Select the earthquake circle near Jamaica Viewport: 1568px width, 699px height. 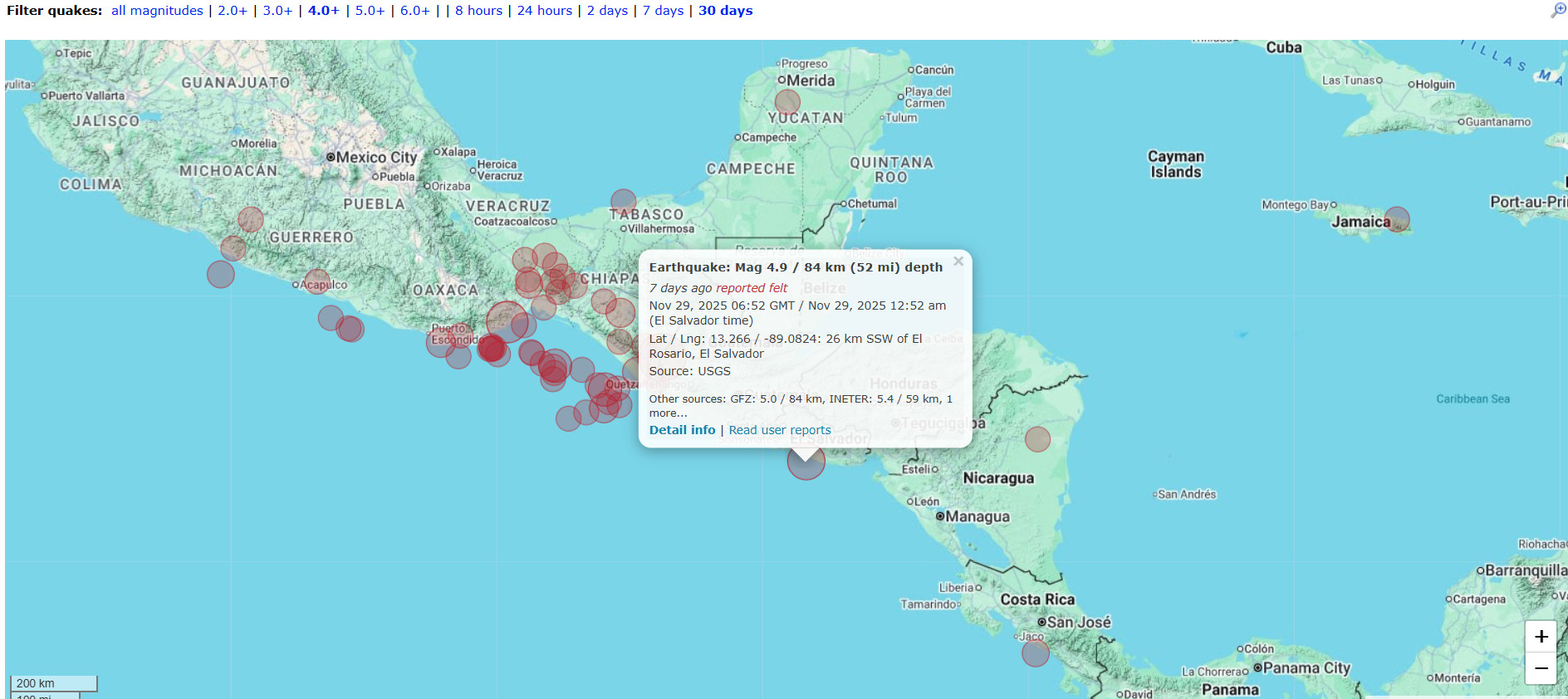tap(1397, 219)
